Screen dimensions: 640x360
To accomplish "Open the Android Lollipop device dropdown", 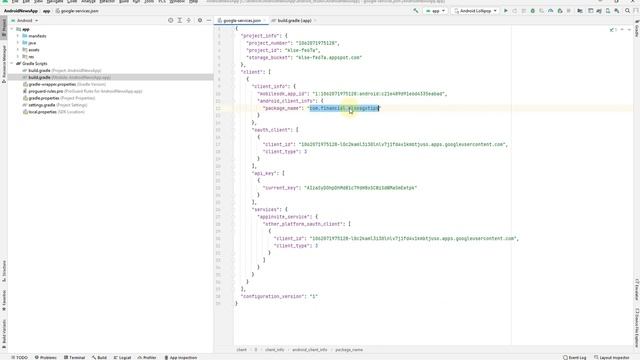I will coord(475,11).
